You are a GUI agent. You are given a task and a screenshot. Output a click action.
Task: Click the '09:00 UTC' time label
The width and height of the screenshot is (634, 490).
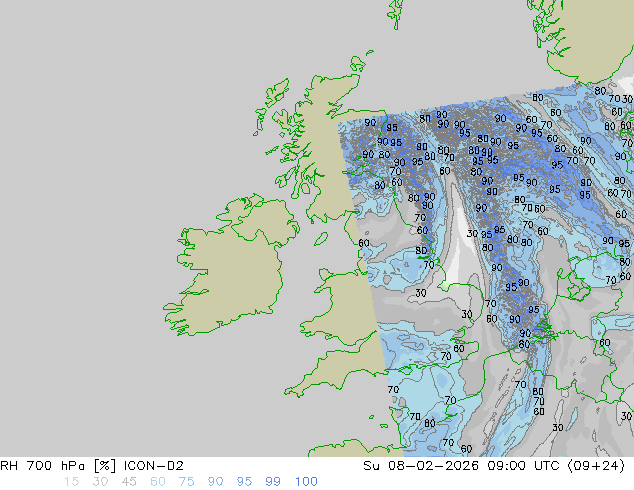523,466
